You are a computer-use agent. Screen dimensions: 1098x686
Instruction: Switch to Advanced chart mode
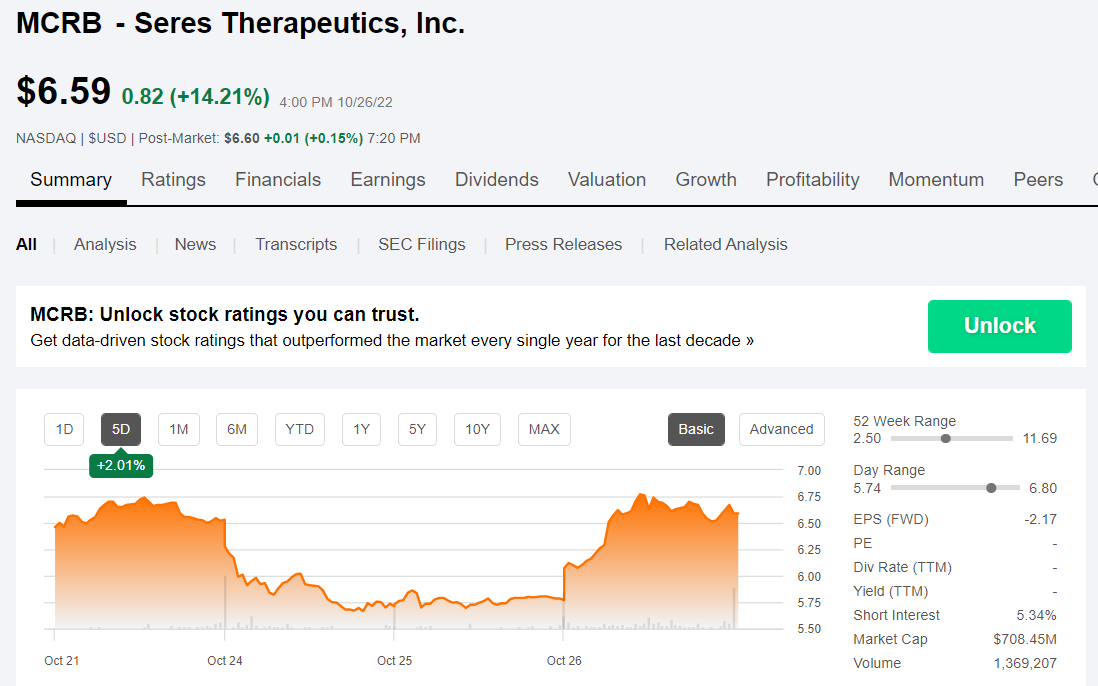781,429
